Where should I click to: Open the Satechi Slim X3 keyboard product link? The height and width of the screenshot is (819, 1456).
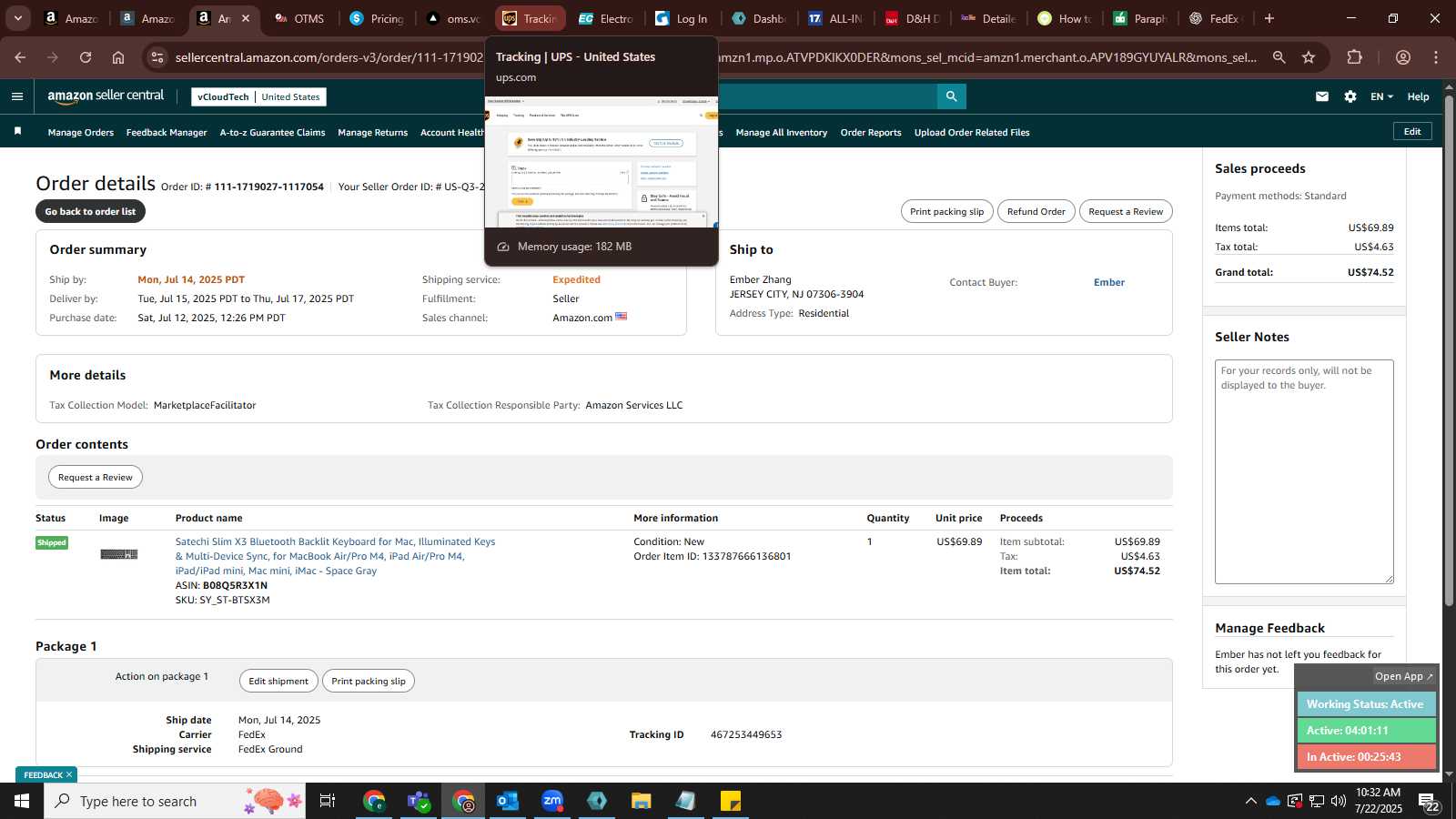click(x=335, y=556)
